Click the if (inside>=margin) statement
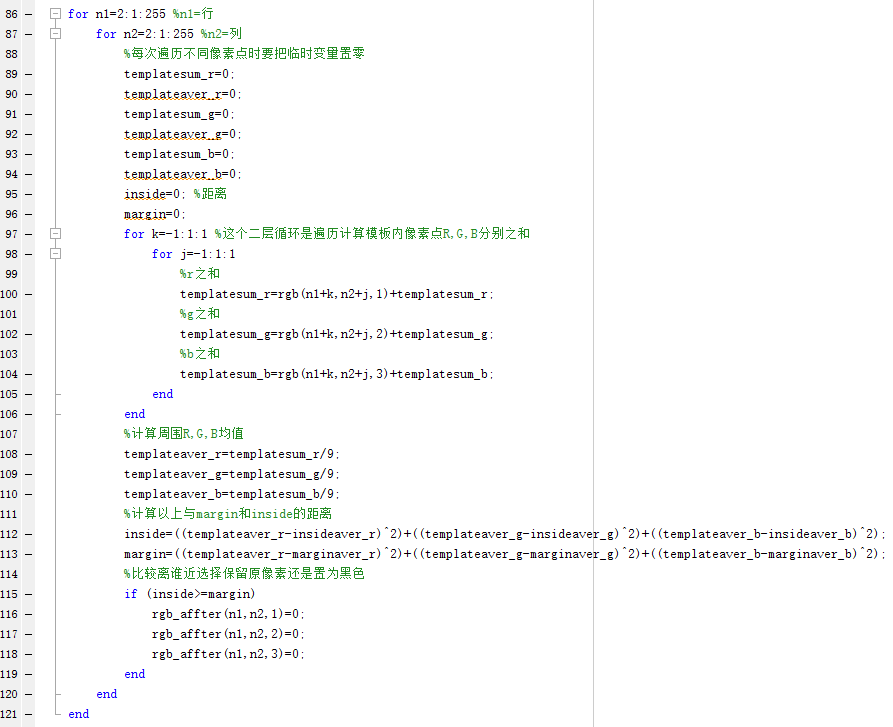 [x=190, y=594]
